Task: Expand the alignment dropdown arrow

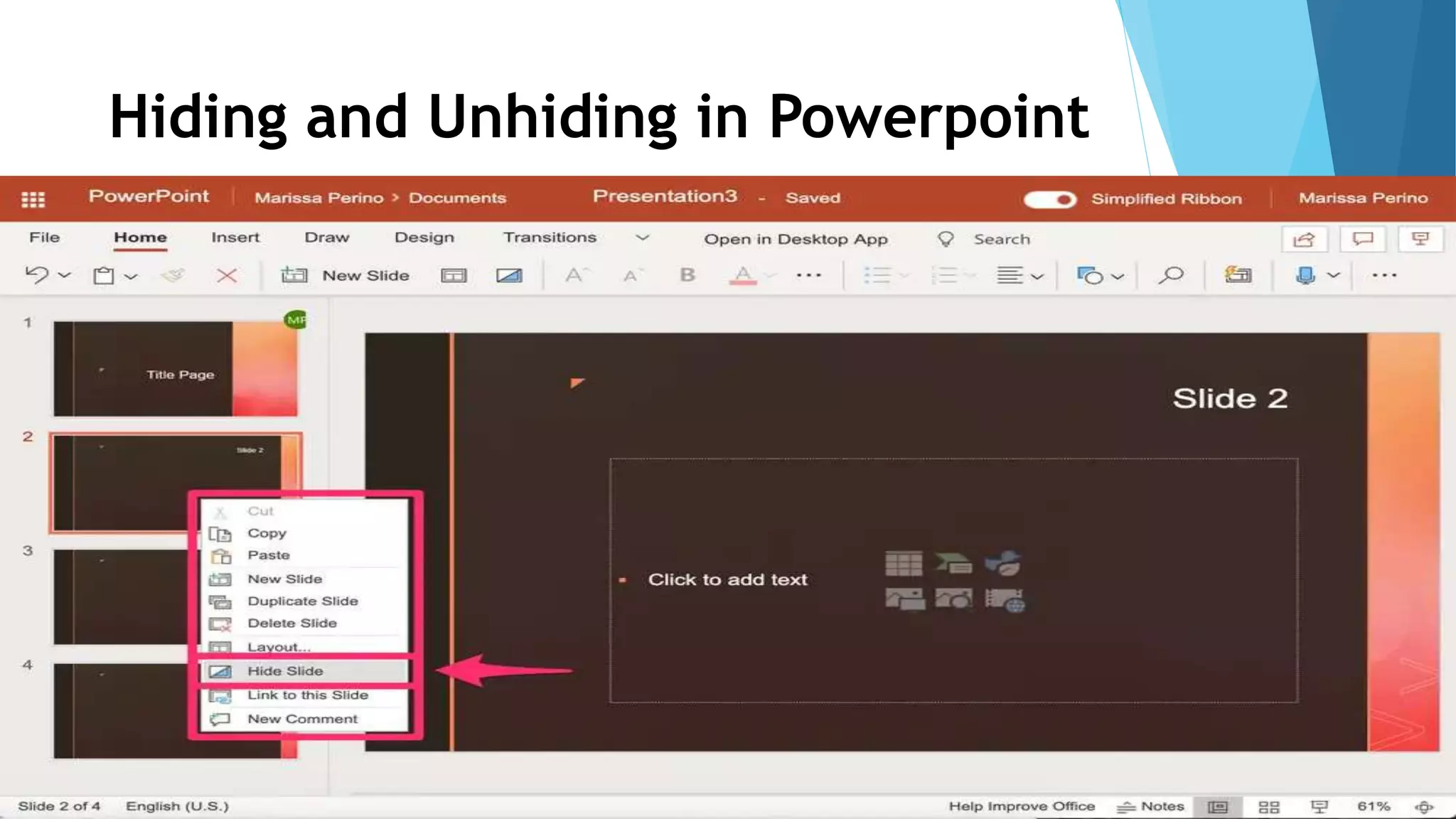Action: pyautogui.click(x=1038, y=276)
